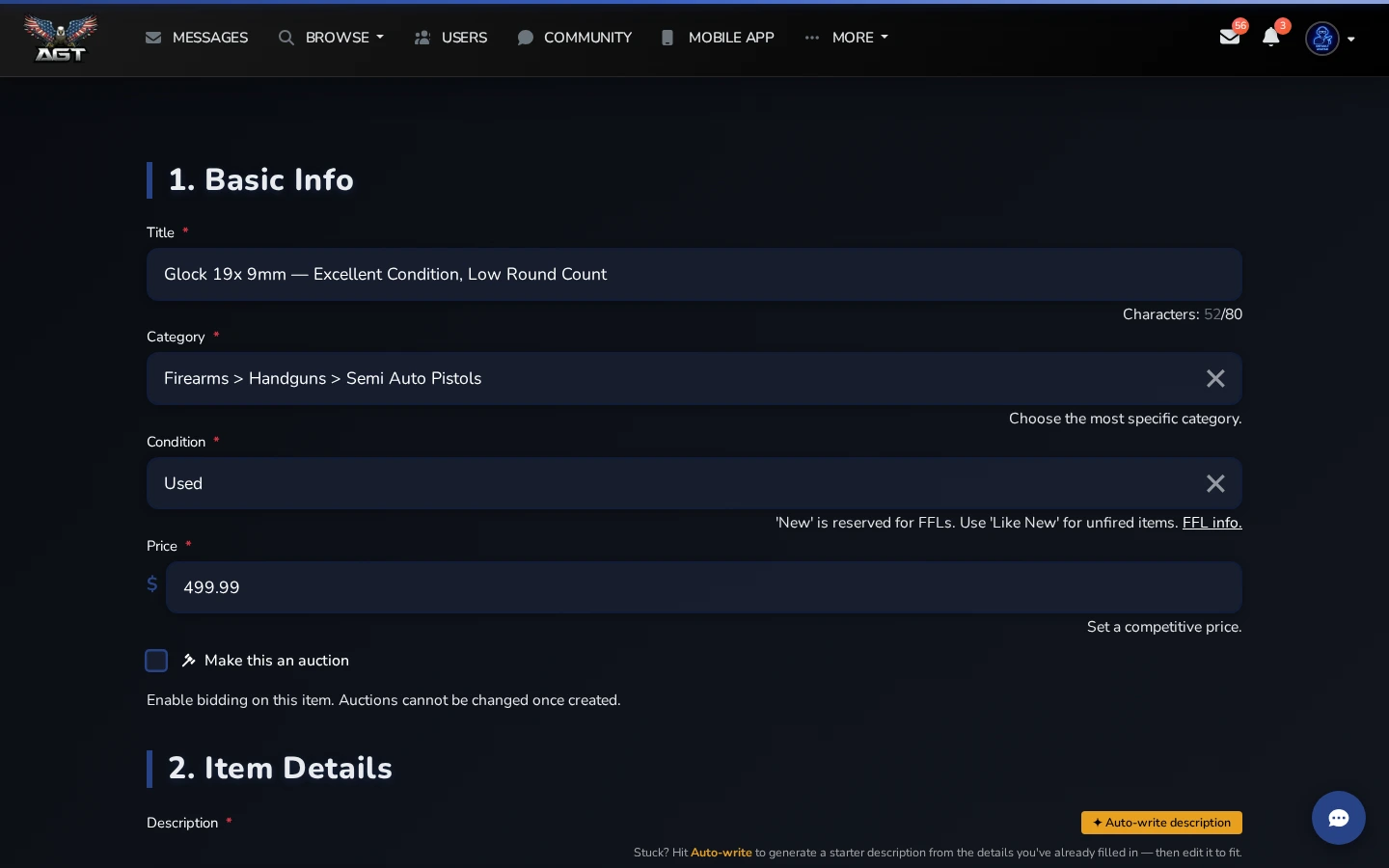Click the 'Set a competitive price.' hint
The width and height of the screenshot is (1389, 868).
[x=1164, y=627]
